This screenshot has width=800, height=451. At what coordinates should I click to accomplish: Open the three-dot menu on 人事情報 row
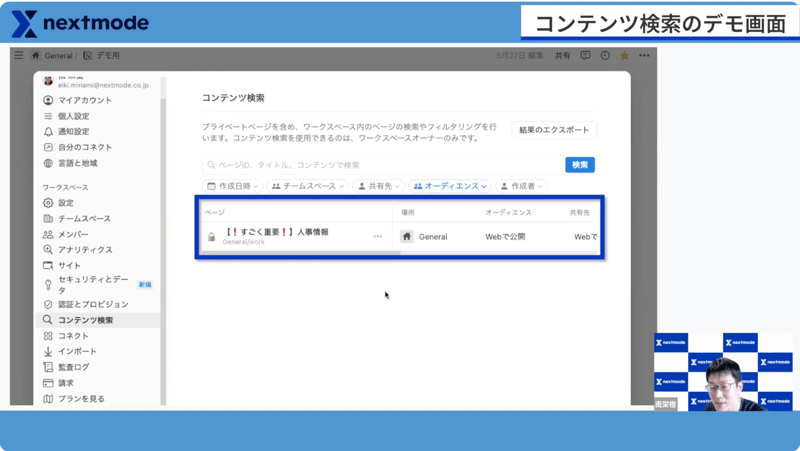pyautogui.click(x=378, y=236)
